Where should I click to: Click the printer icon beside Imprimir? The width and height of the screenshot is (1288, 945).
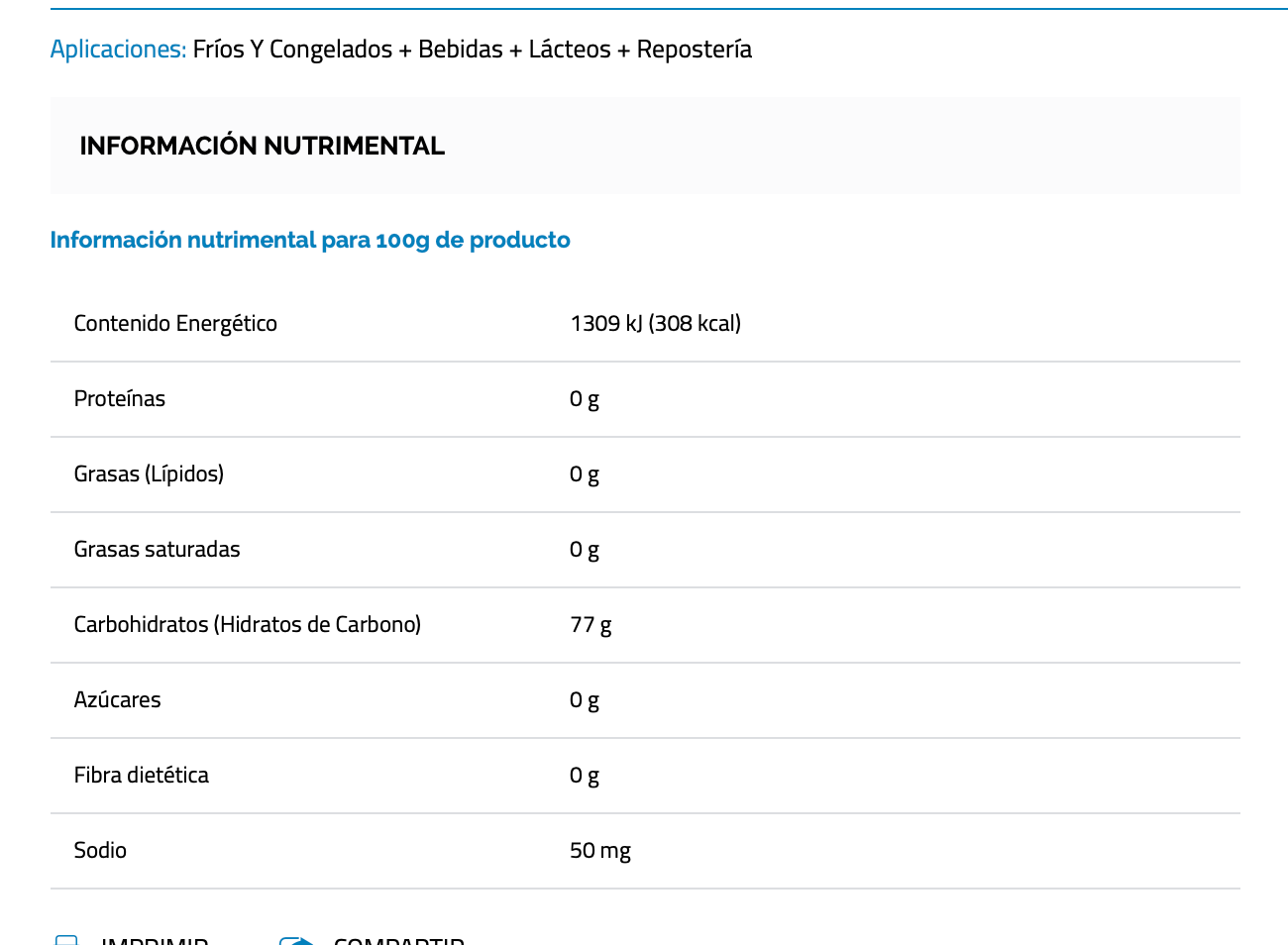[66, 940]
